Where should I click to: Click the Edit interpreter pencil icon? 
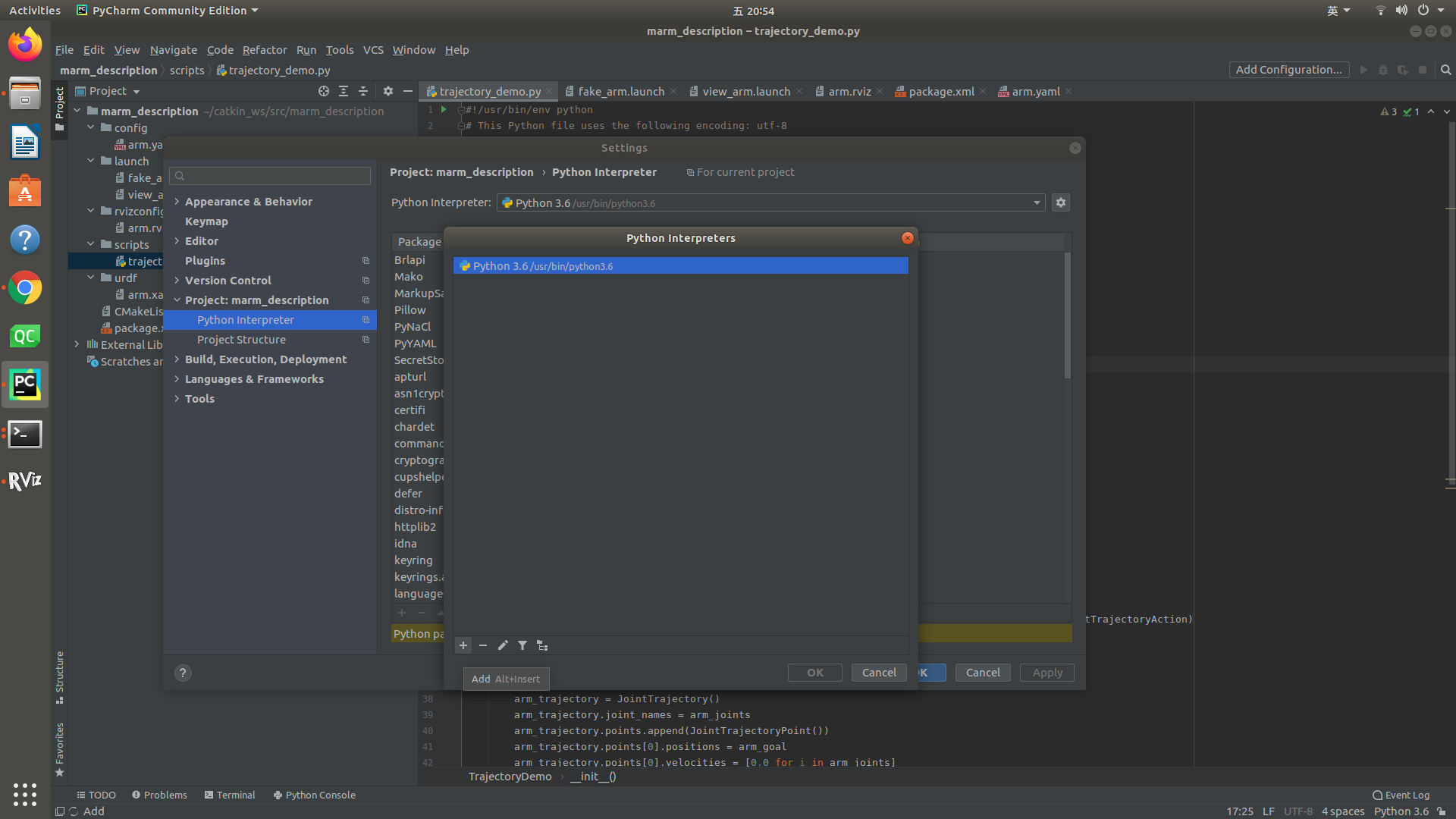pyautogui.click(x=503, y=645)
